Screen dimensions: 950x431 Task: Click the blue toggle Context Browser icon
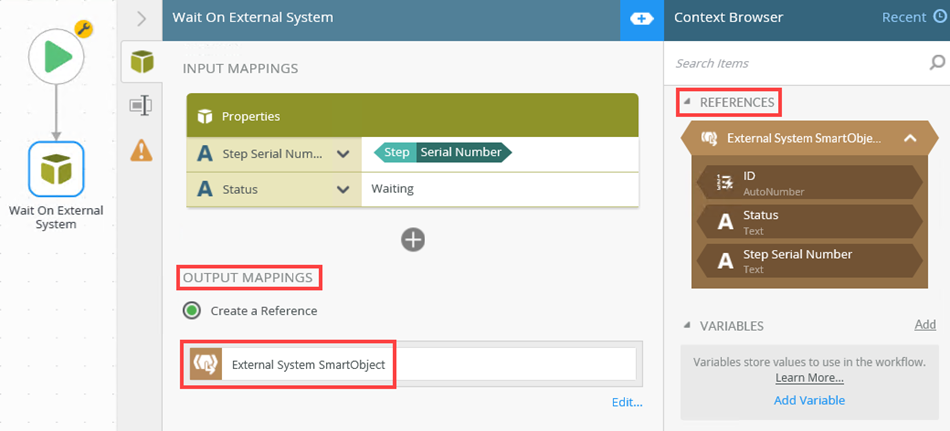[641, 19]
